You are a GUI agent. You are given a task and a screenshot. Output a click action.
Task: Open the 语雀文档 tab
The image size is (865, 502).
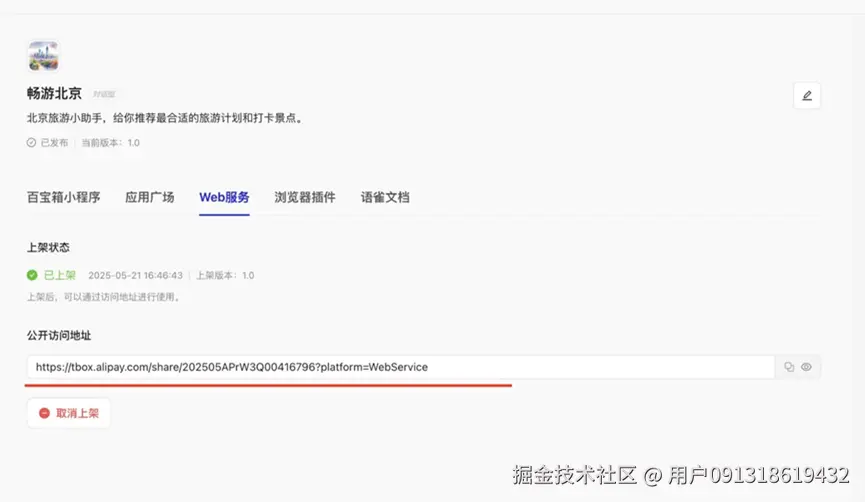click(x=385, y=197)
